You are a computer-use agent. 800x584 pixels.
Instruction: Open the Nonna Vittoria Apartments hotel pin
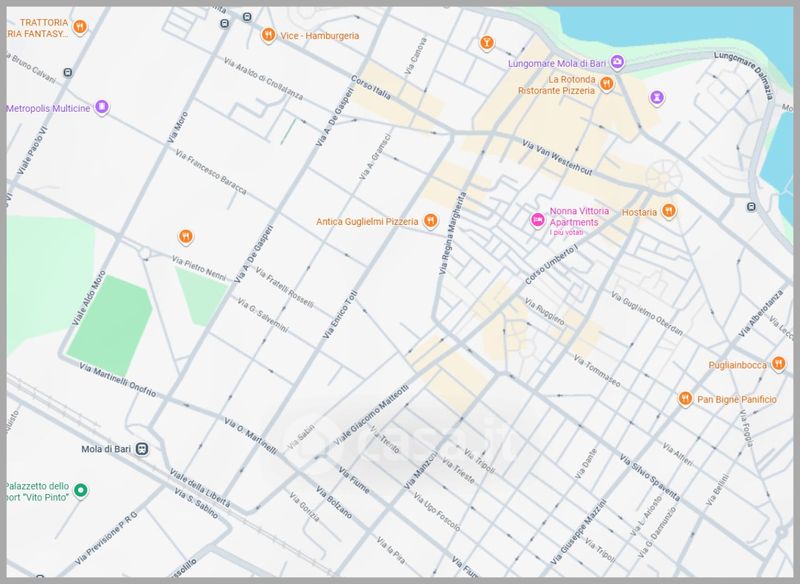537,219
